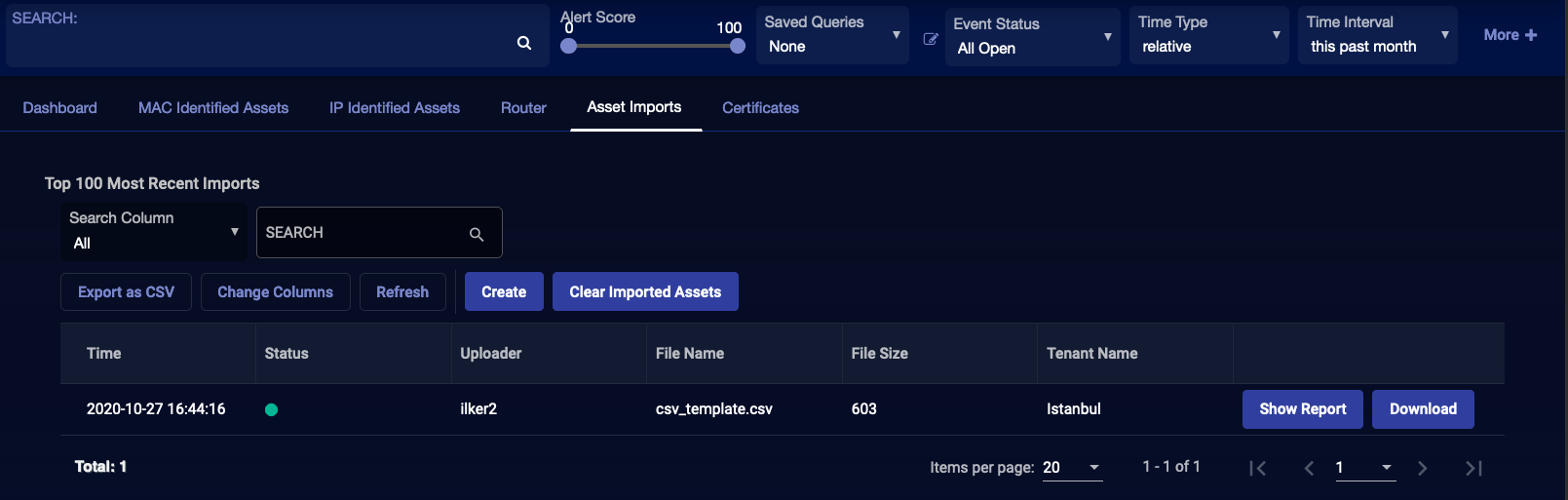Open the Saved Queries dropdown
The image size is (1568, 500).
coord(832,35)
